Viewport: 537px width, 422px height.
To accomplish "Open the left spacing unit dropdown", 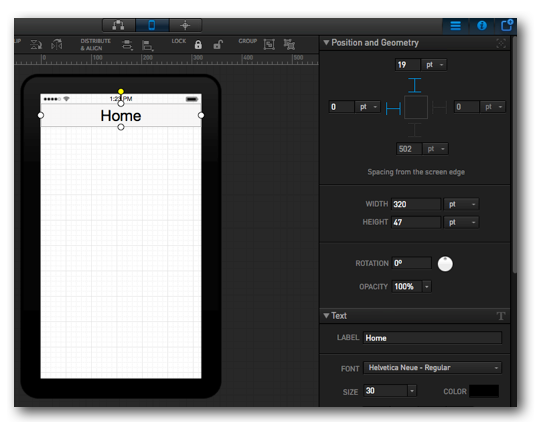I will point(368,107).
